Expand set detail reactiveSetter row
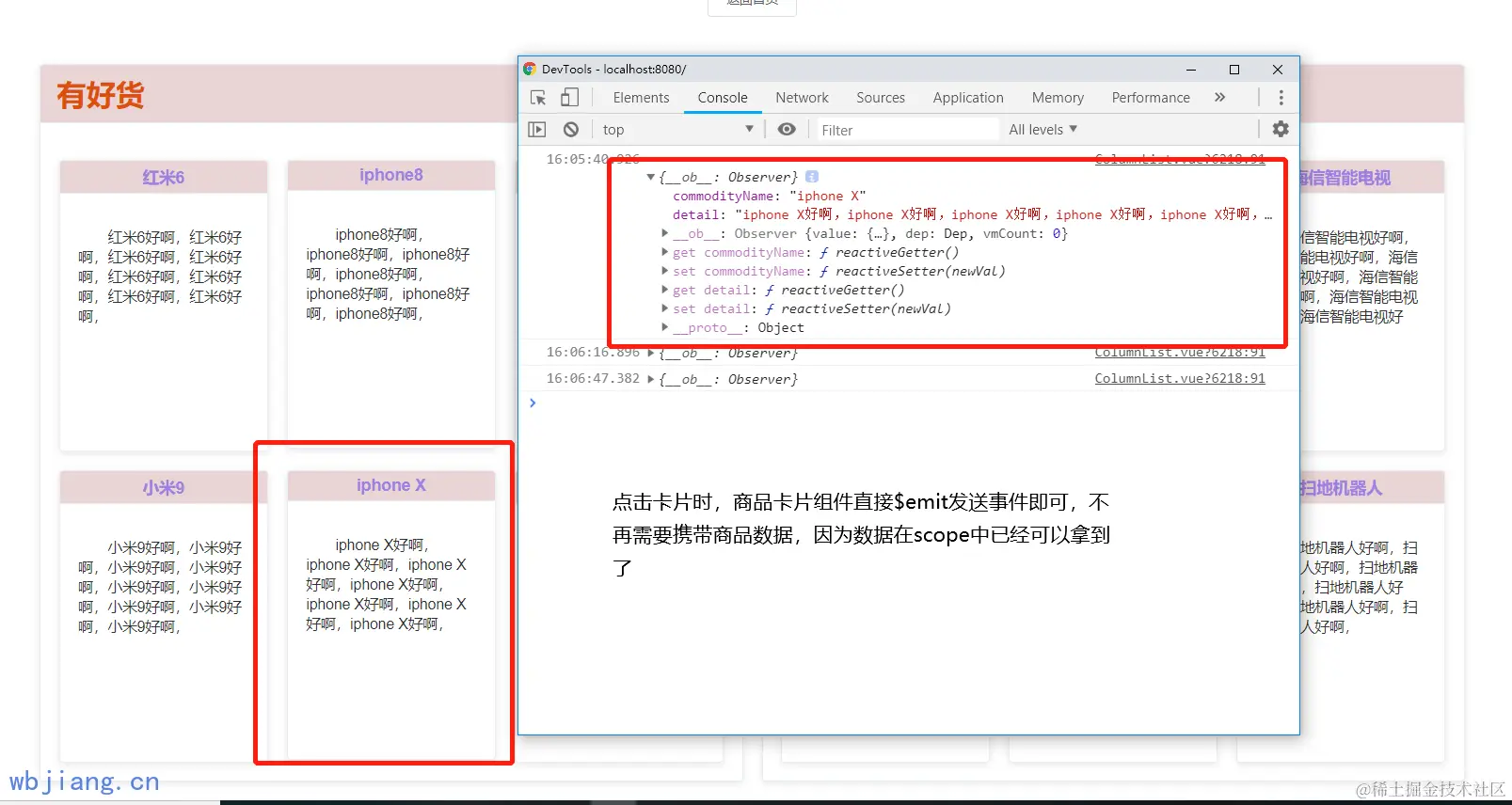Viewport: 1512px width, 805px height. pyautogui.click(x=665, y=308)
